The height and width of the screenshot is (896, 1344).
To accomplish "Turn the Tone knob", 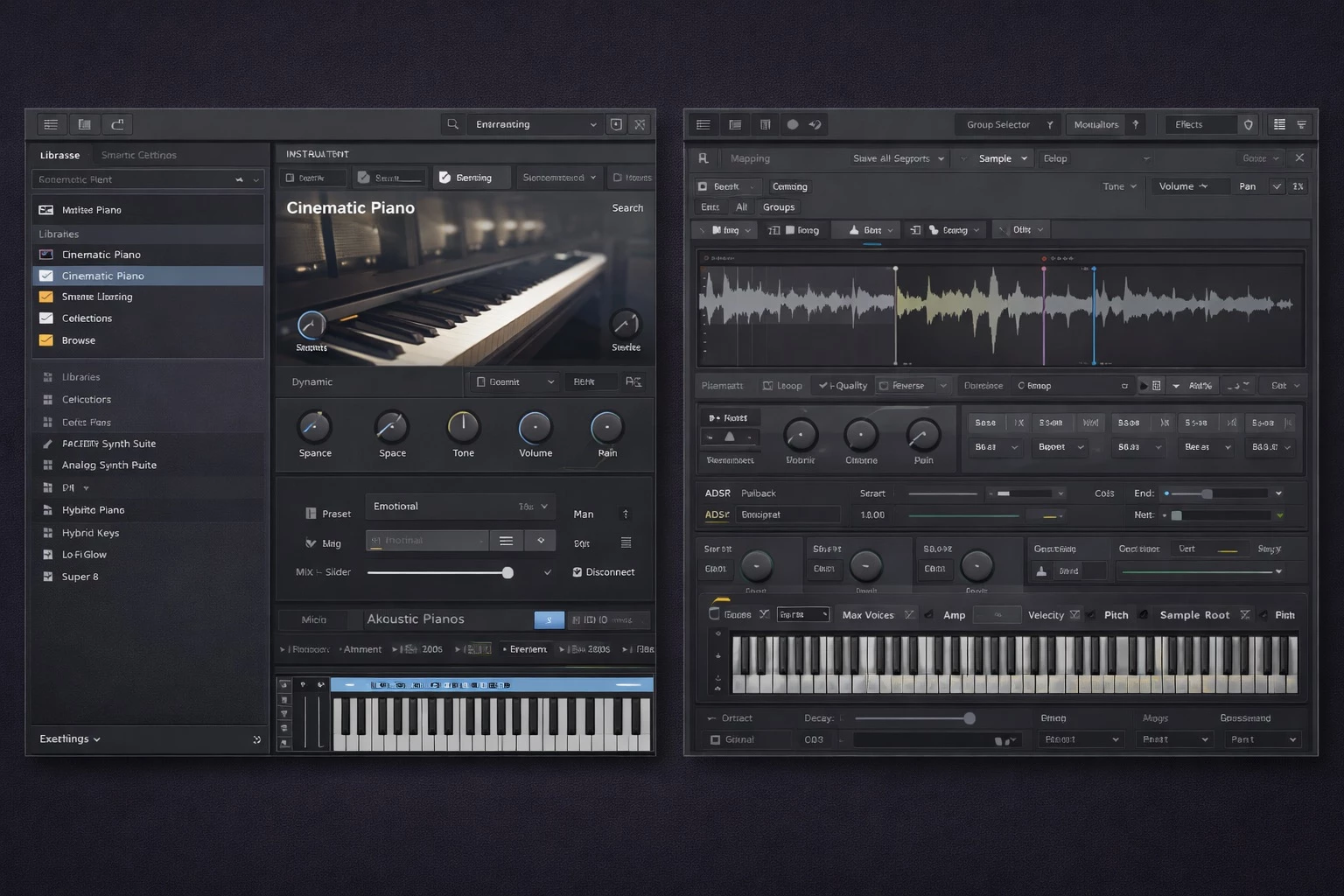I will (463, 427).
